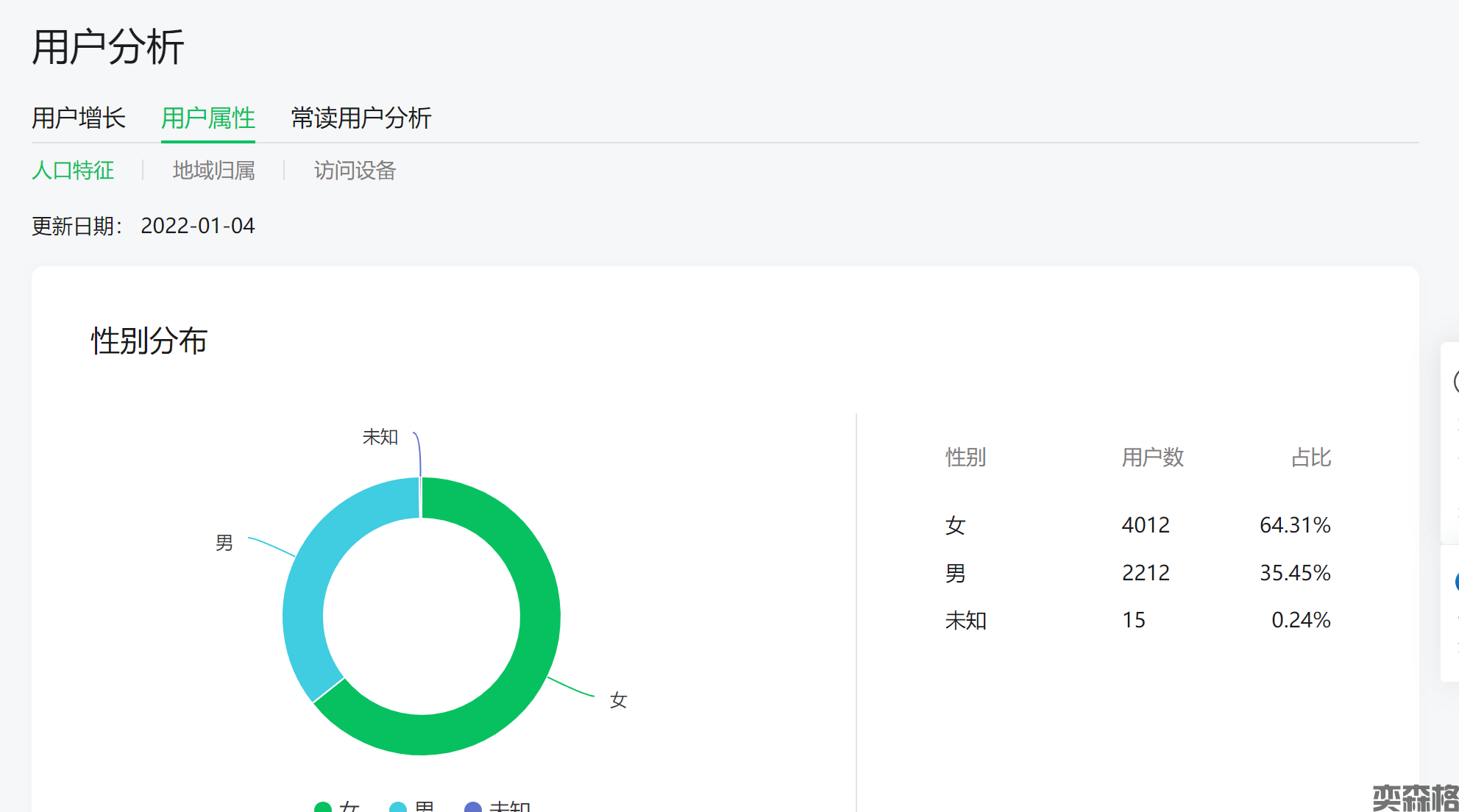Open the 常读用户分析 tab

361,118
